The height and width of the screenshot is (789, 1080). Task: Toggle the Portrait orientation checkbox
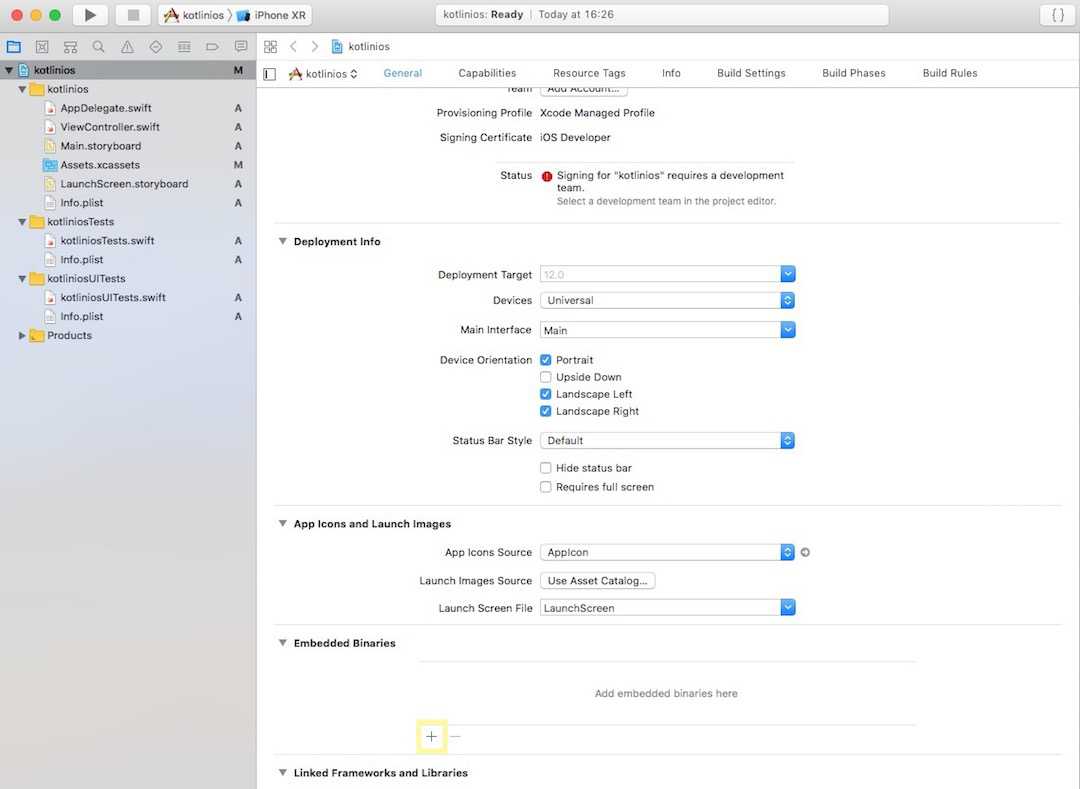tap(546, 360)
